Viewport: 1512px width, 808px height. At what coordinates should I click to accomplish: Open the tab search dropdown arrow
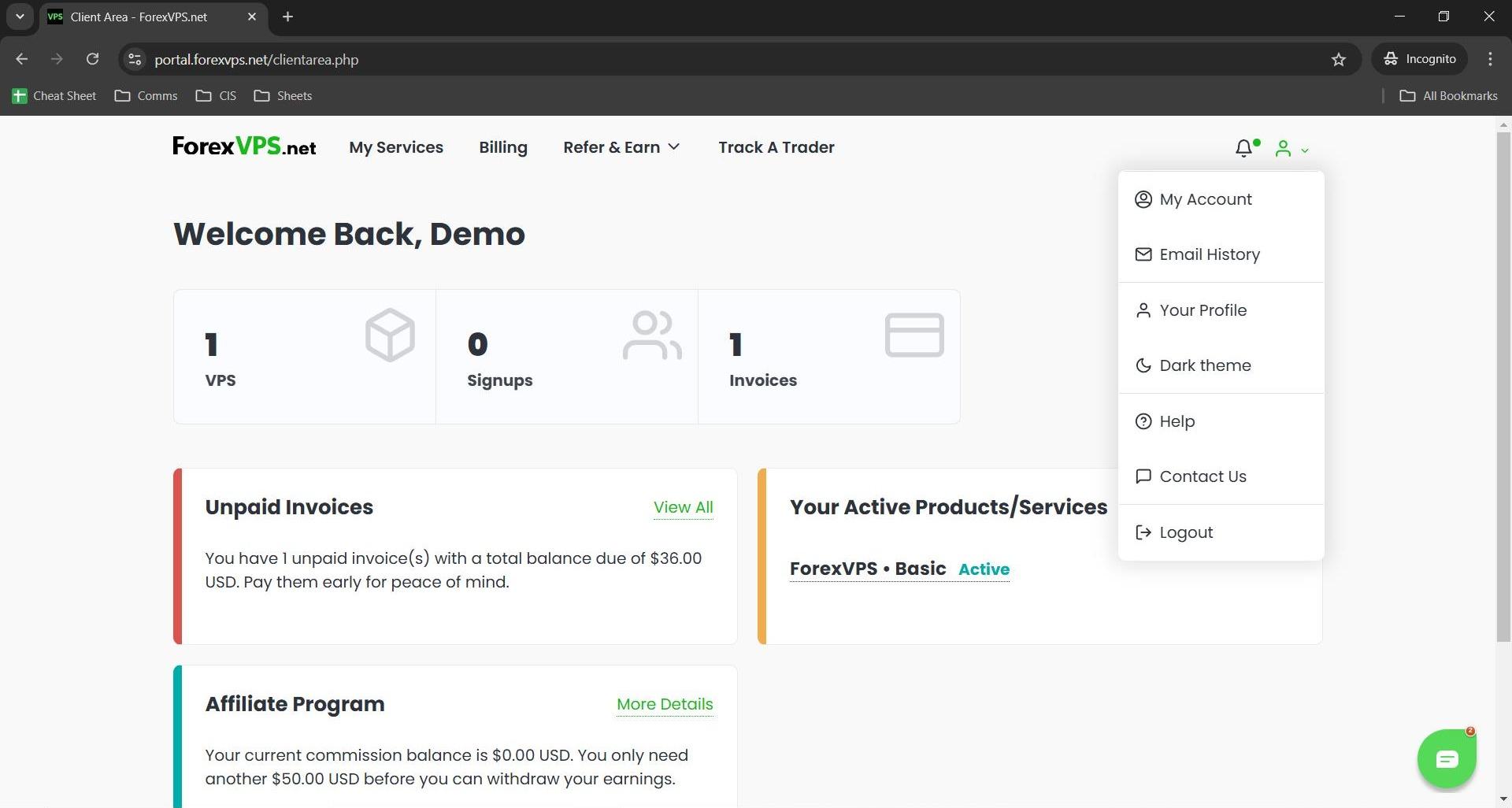(20, 17)
